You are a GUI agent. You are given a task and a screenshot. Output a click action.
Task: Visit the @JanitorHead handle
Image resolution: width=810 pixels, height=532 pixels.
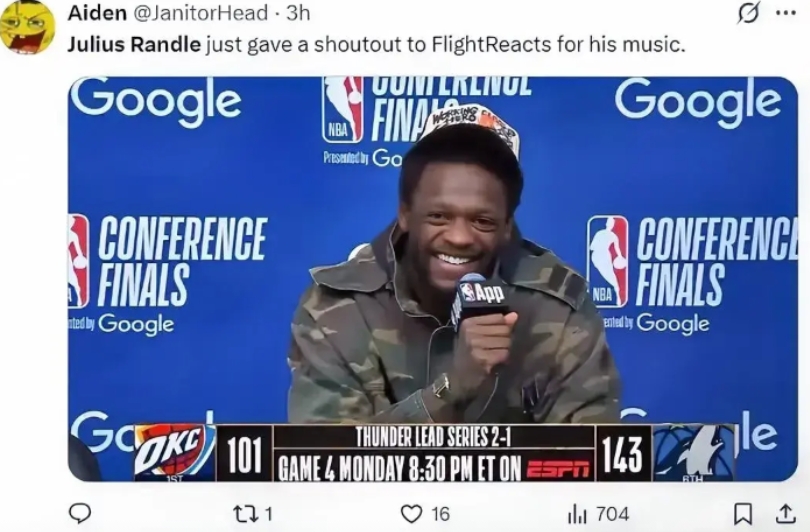(x=201, y=13)
